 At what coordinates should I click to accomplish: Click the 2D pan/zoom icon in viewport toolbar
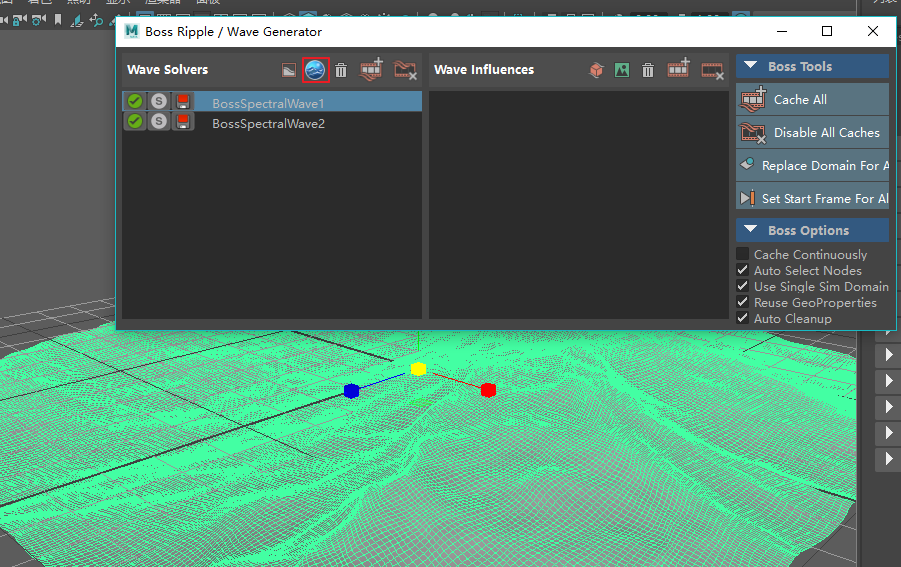point(96,20)
